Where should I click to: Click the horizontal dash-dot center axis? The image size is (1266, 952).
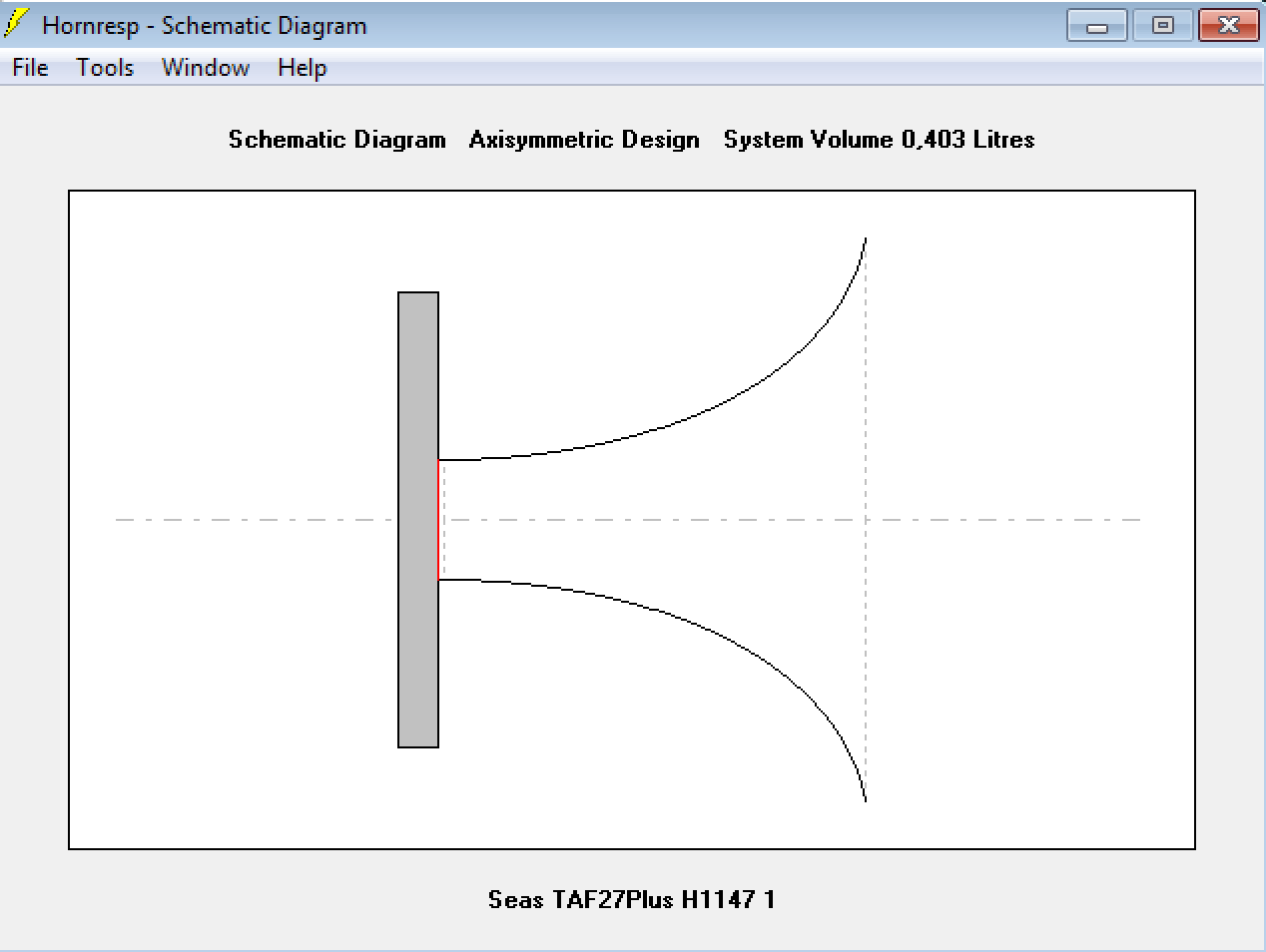coord(250,520)
